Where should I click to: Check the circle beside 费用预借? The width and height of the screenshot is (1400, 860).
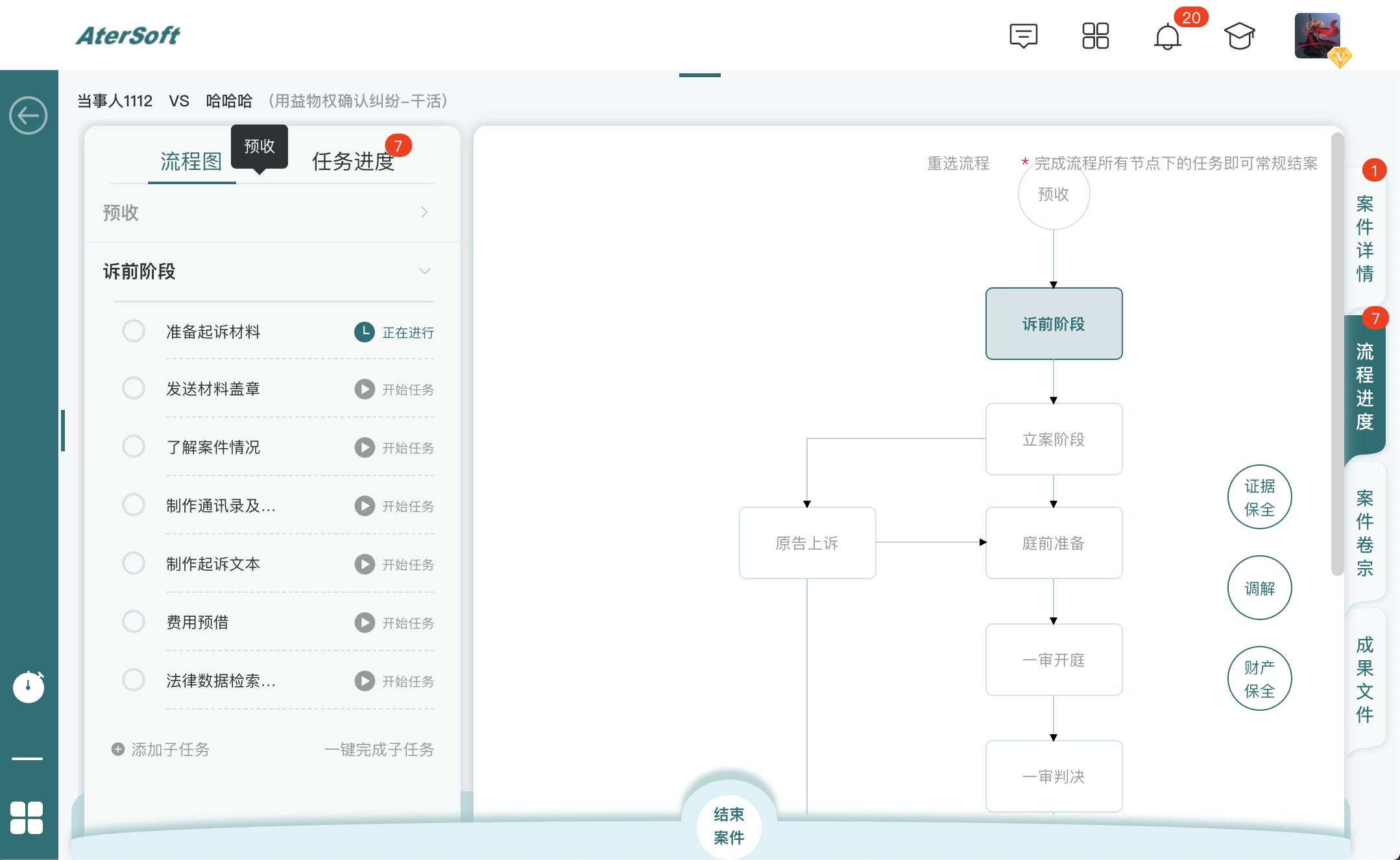tap(133, 621)
